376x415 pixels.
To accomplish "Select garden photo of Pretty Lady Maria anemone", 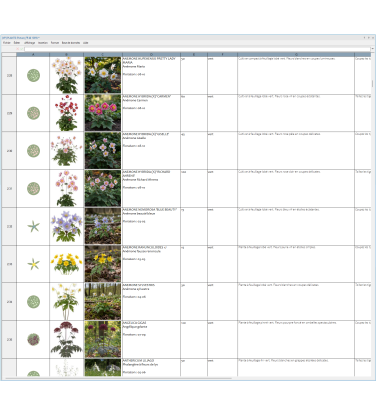I will coord(103,75).
